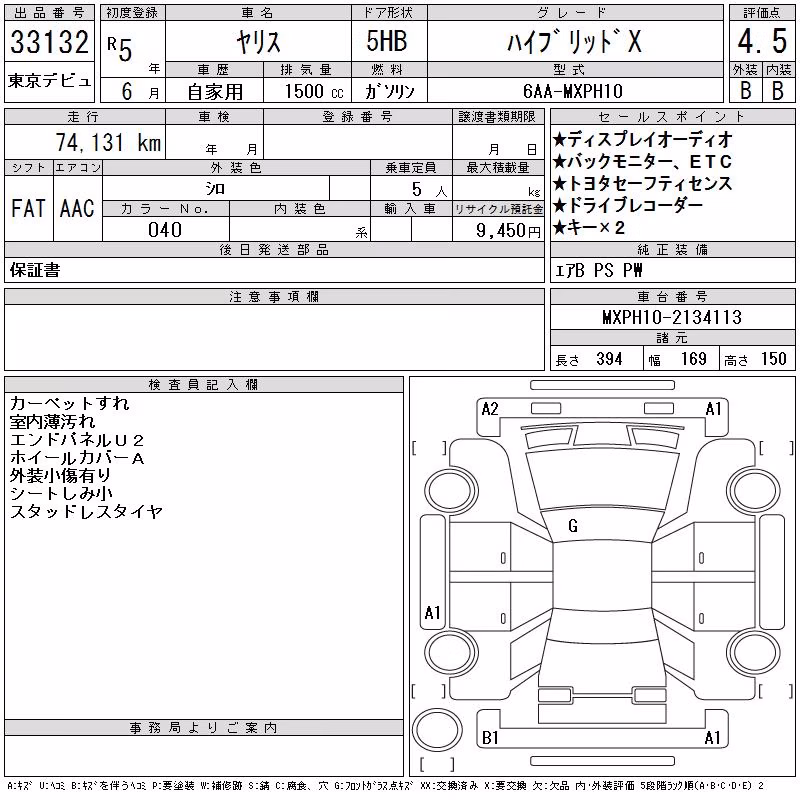
Task: Select the 東京デビュ label
Action: [x=49, y=81]
